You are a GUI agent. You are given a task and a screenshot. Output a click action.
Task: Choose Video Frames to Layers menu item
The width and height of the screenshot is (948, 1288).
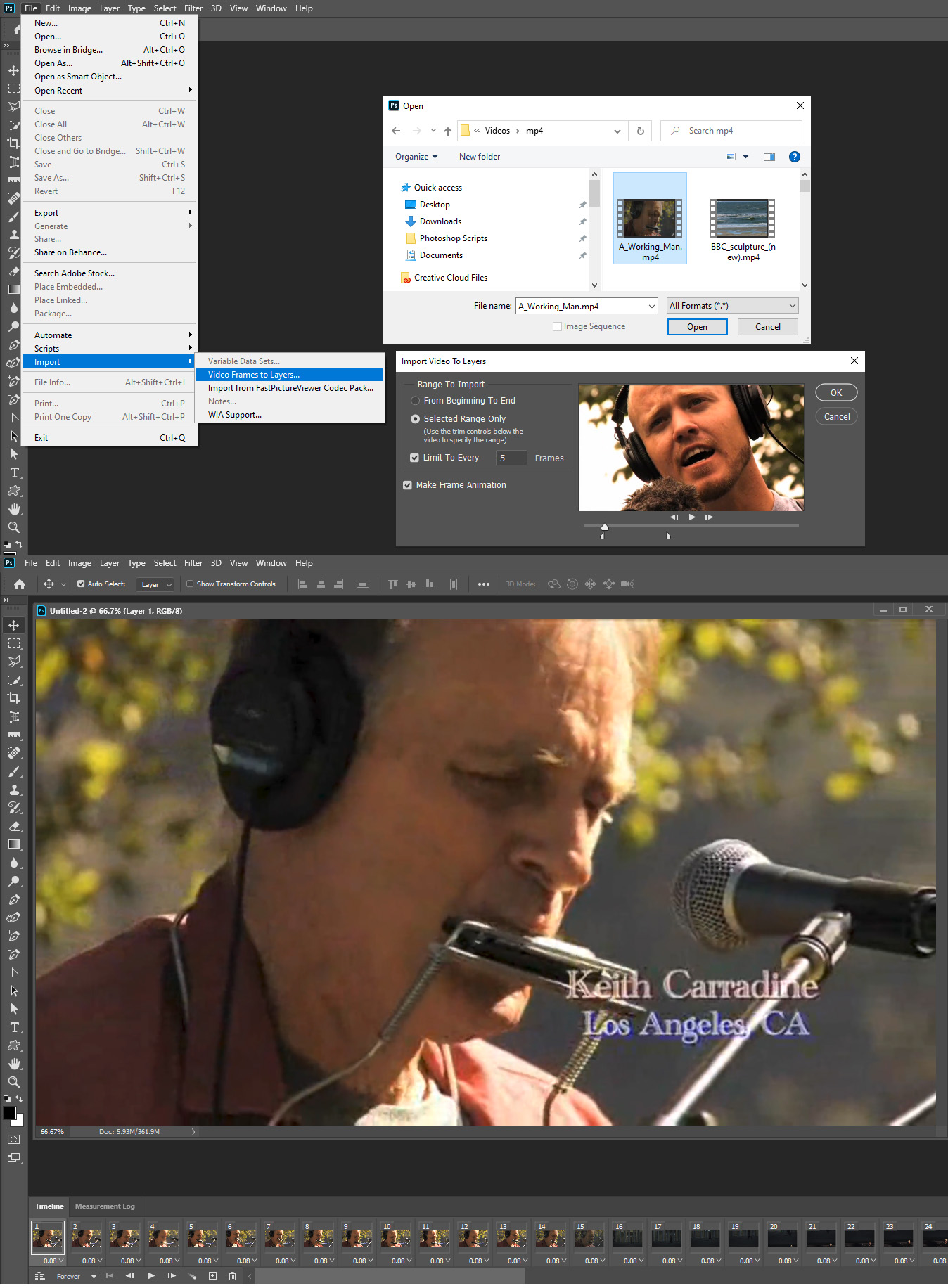click(290, 375)
